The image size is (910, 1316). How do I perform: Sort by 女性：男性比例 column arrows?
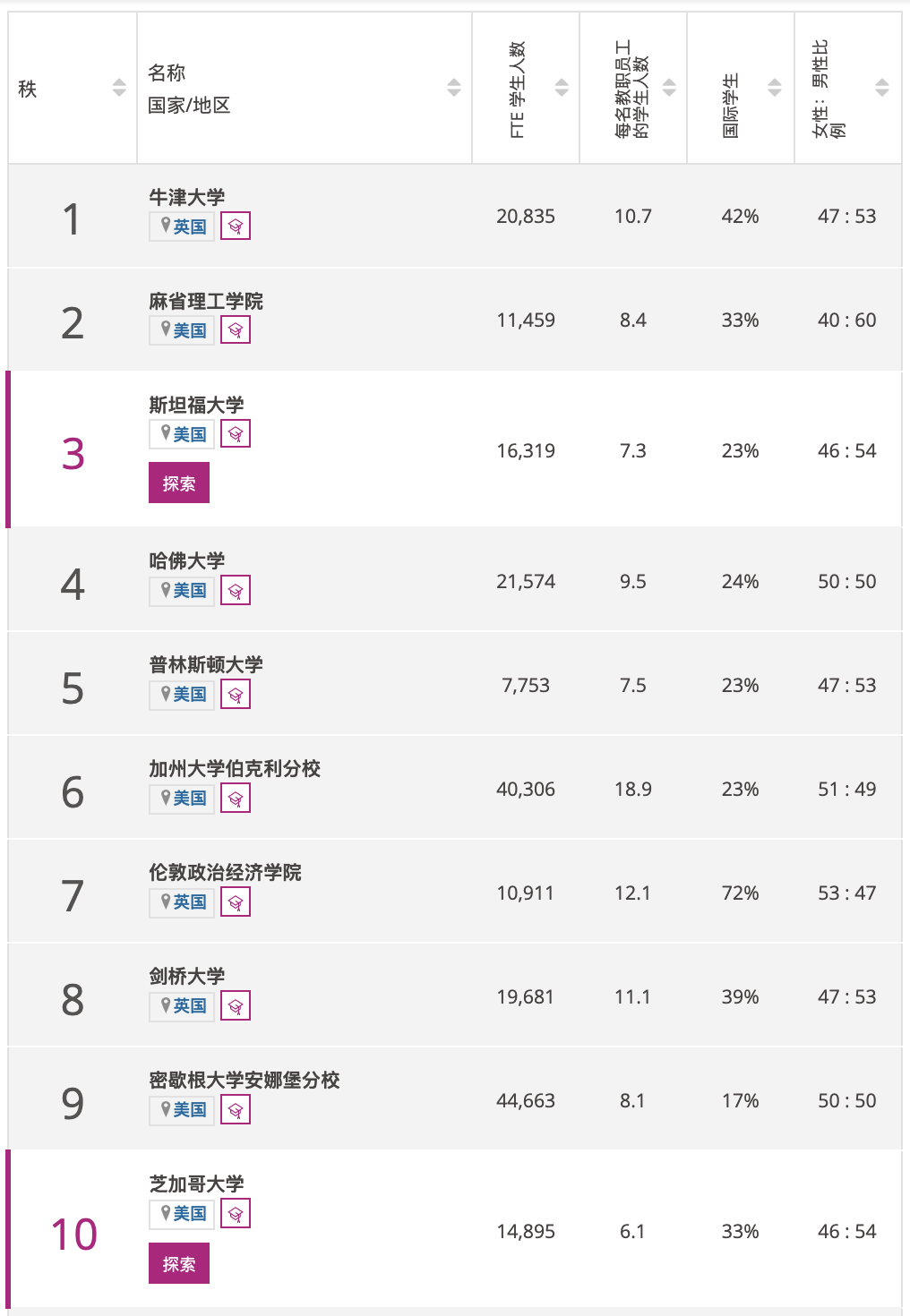[x=882, y=88]
